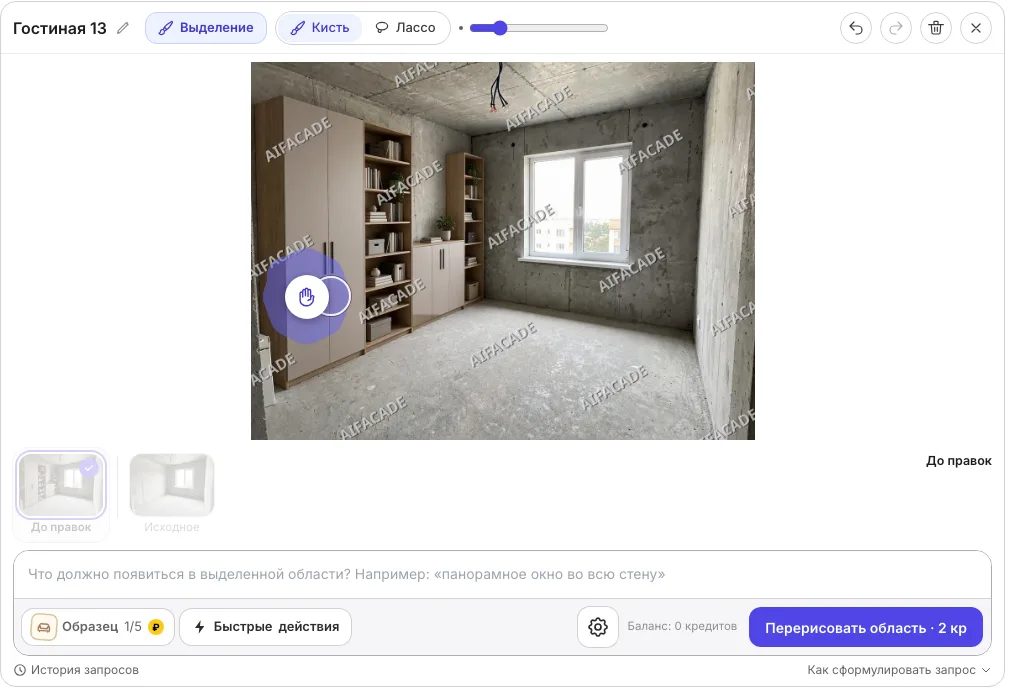Delete the selection with trash icon
Screen dimensions: 1029x690
coord(936,28)
